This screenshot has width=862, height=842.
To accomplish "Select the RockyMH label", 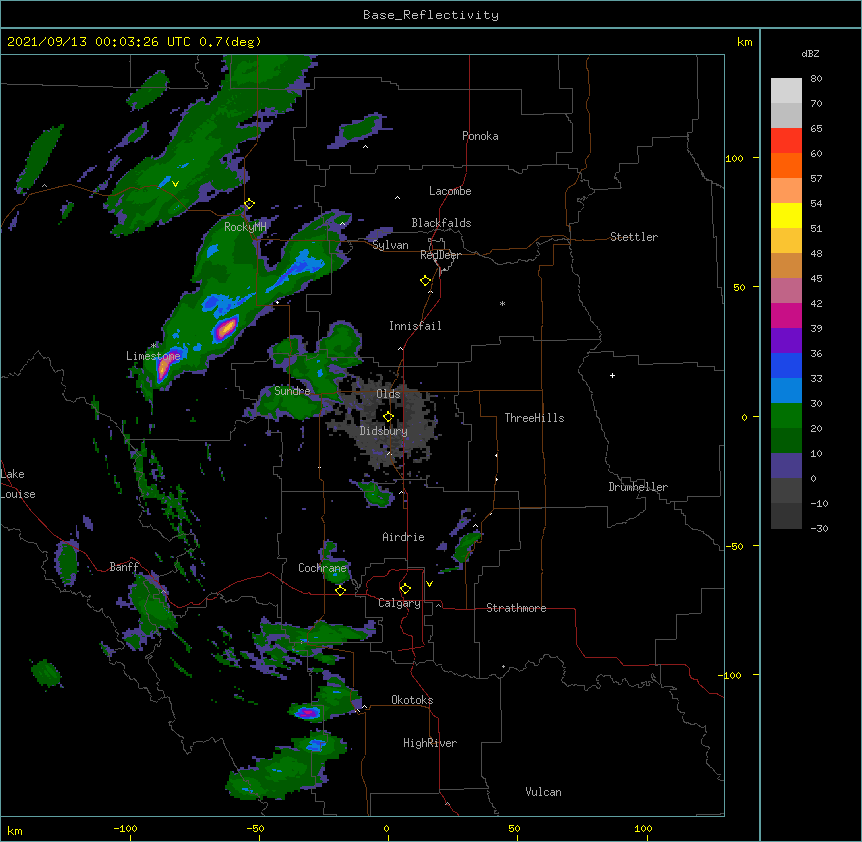I will (x=245, y=227).
